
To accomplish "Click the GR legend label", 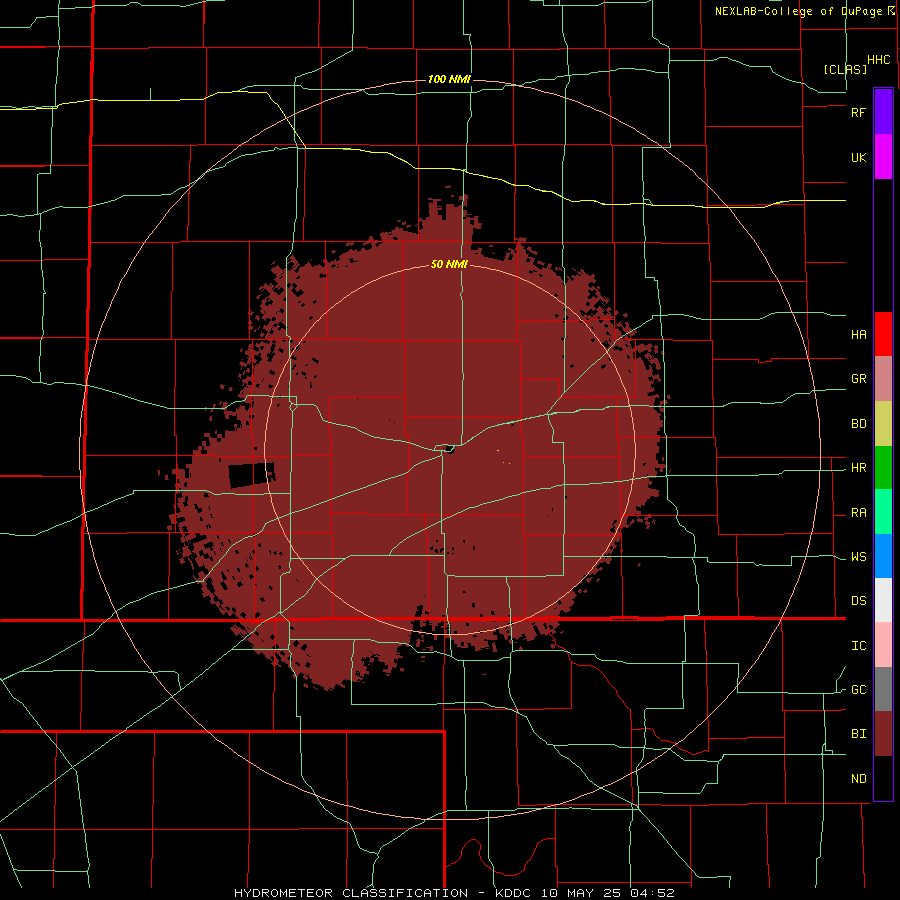I will click(x=858, y=379).
